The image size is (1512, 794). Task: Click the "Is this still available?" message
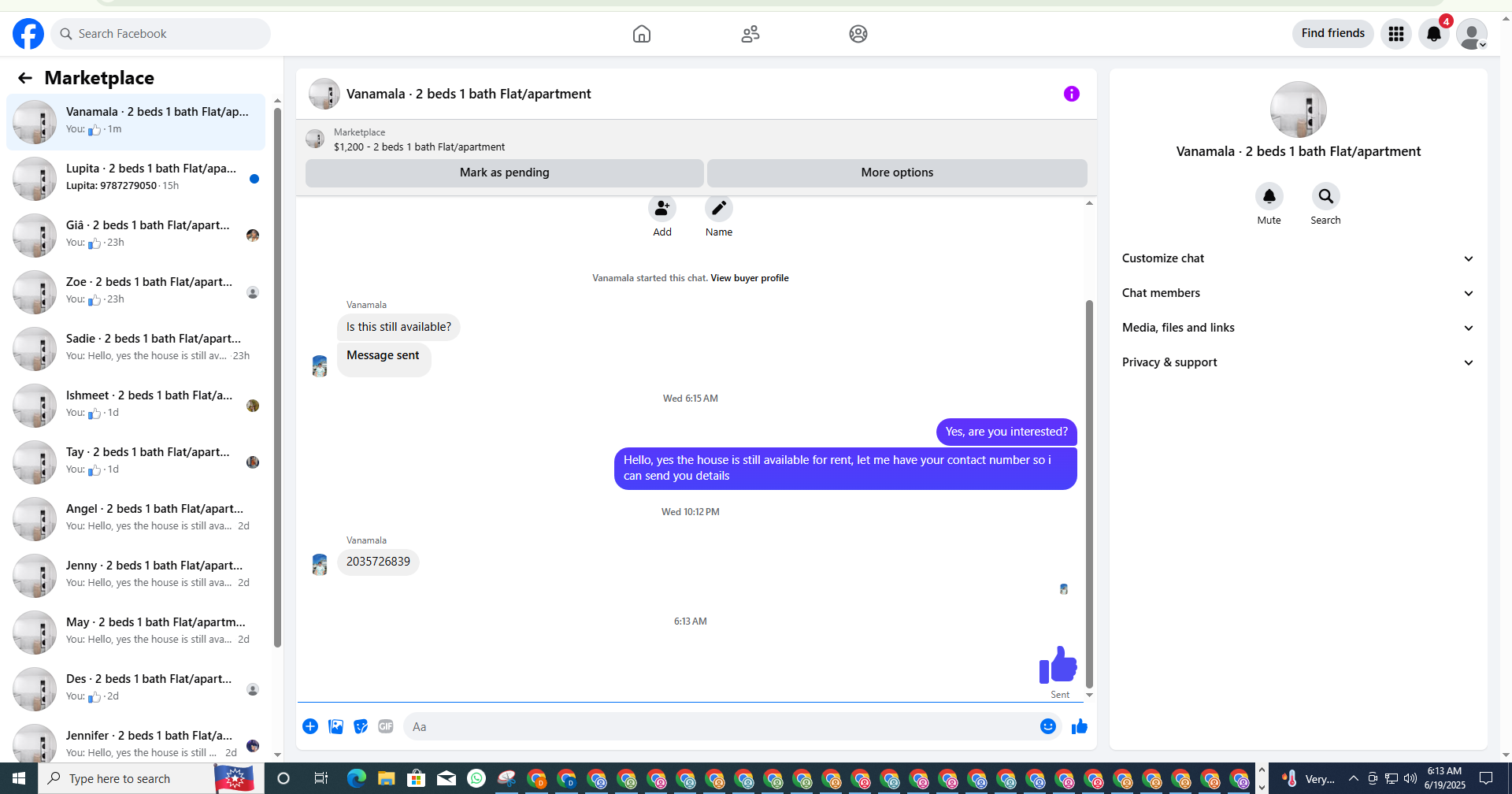[398, 327]
